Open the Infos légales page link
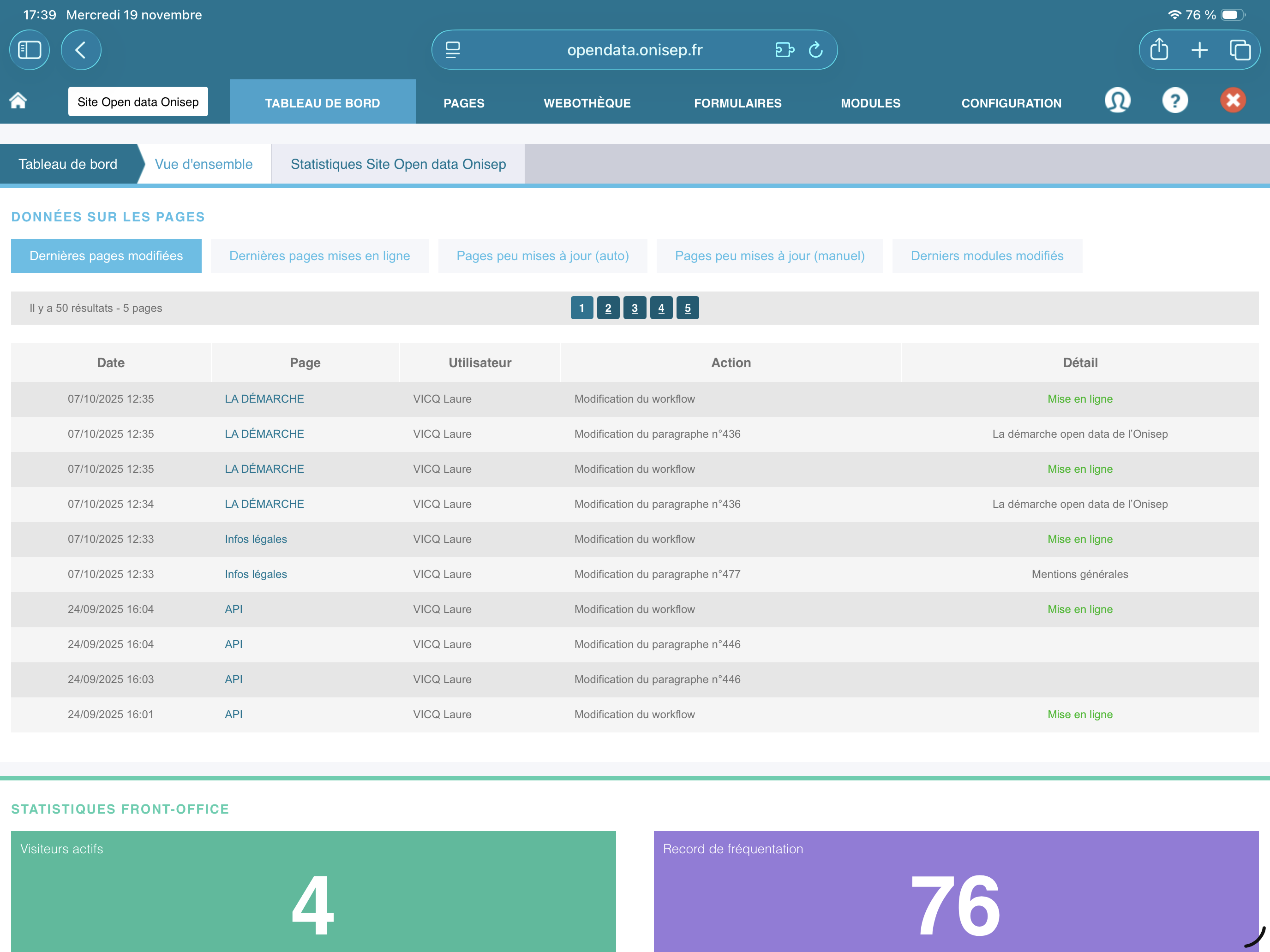 point(256,539)
